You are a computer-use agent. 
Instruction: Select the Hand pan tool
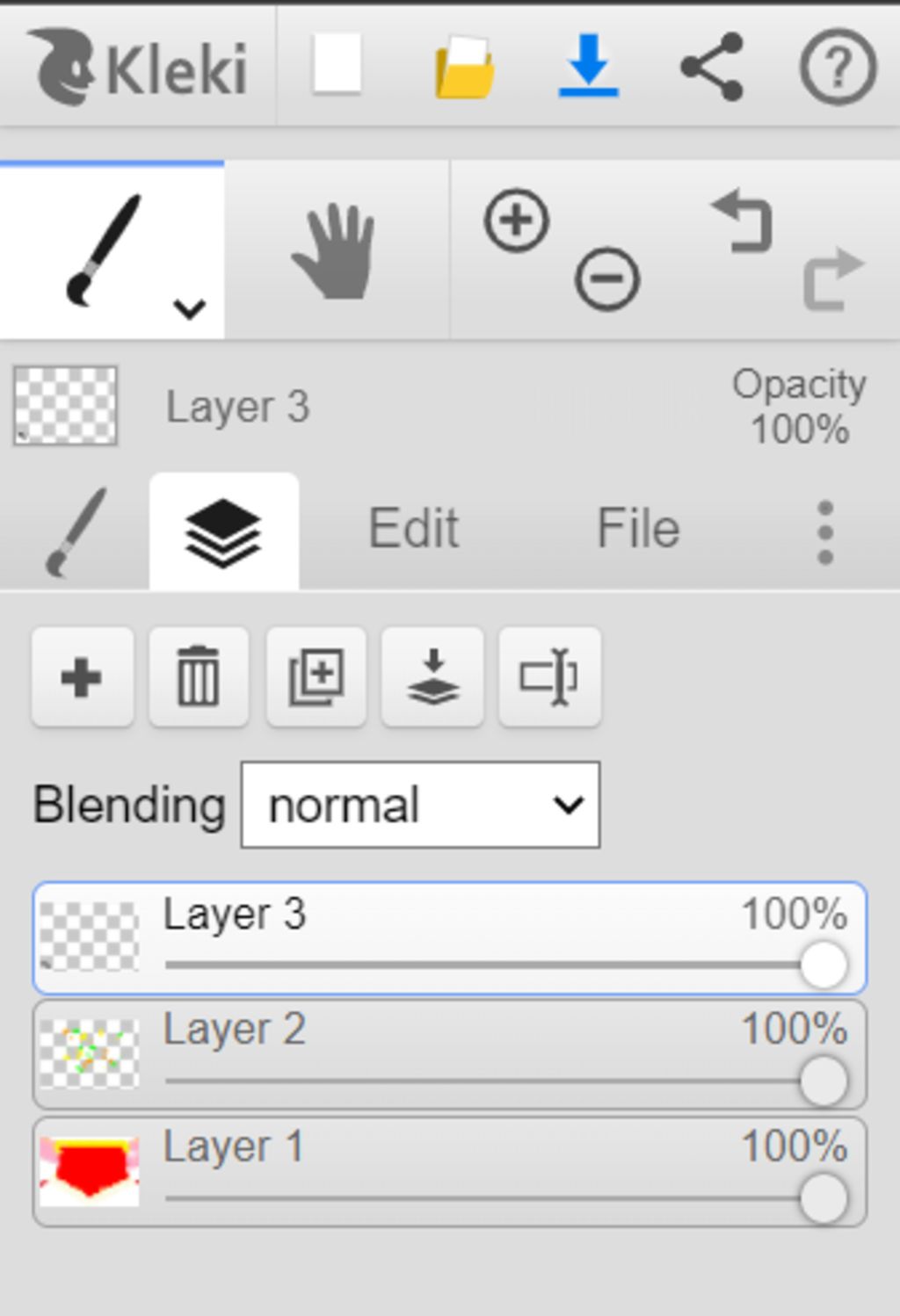click(336, 250)
